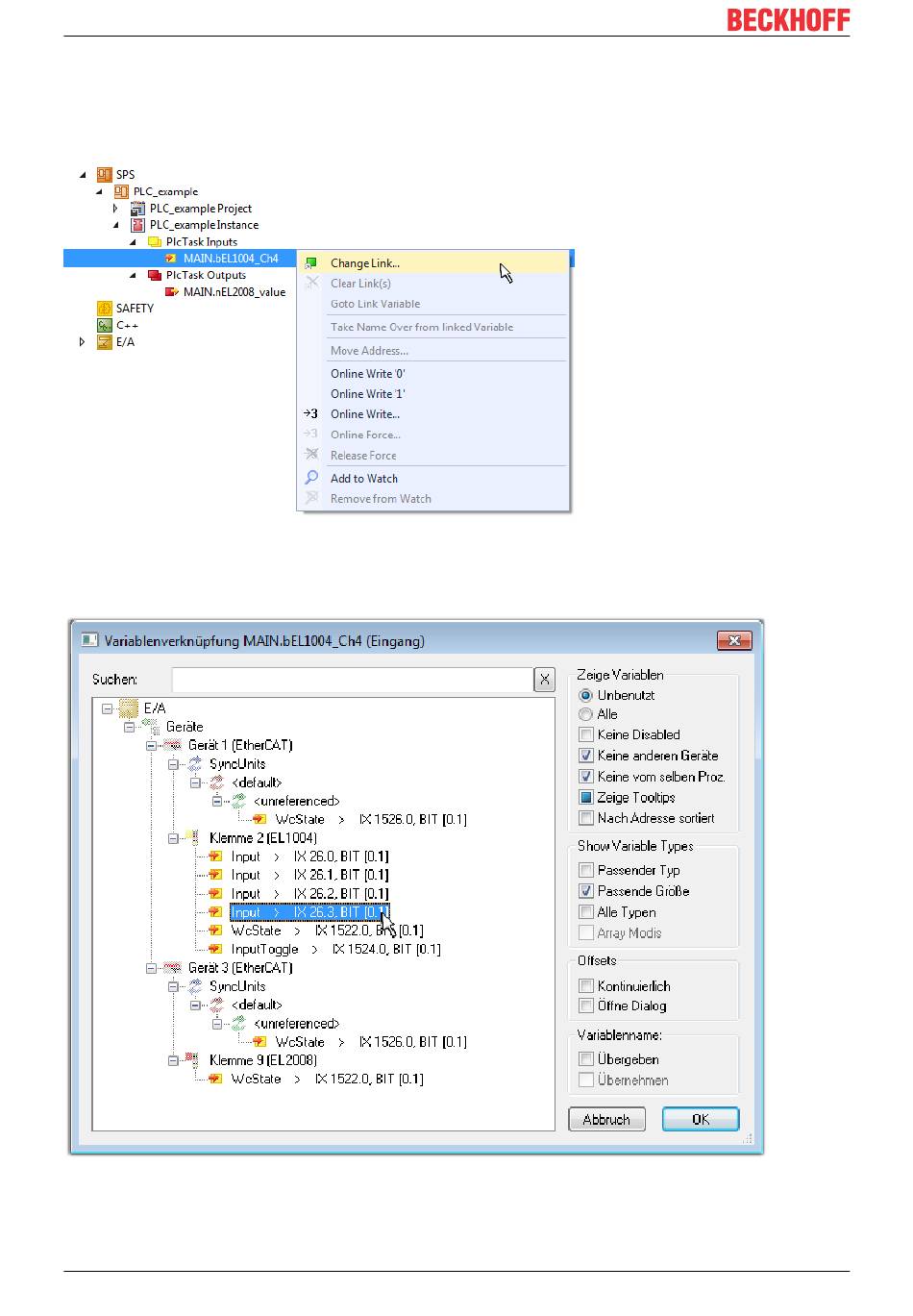Click the Gerät 1 (EtherCAT) device icon

(x=173, y=745)
